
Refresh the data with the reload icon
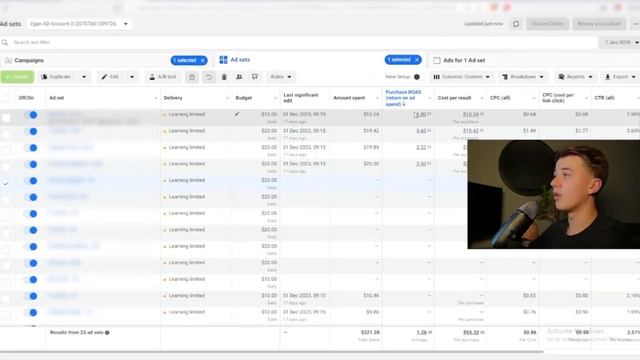(516, 24)
